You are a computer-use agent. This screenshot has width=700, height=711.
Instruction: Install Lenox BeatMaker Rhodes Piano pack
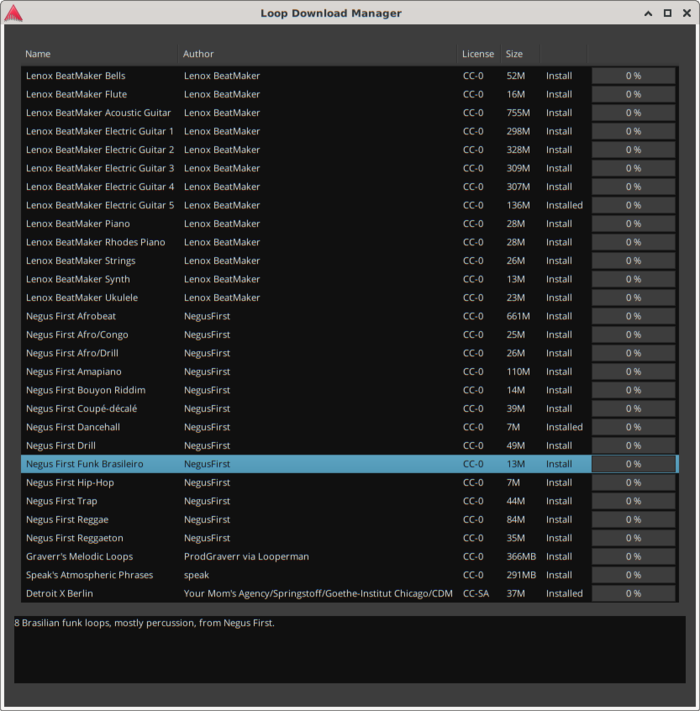[559, 243]
